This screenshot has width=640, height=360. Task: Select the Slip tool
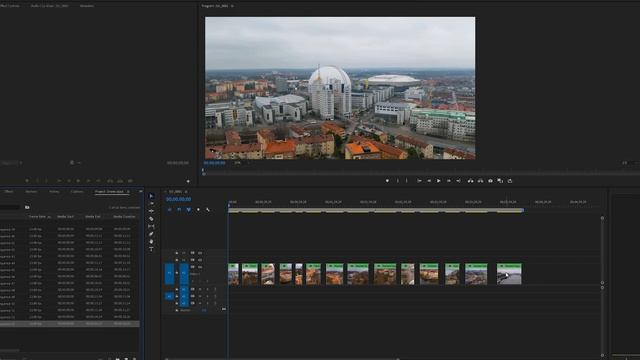(x=151, y=226)
